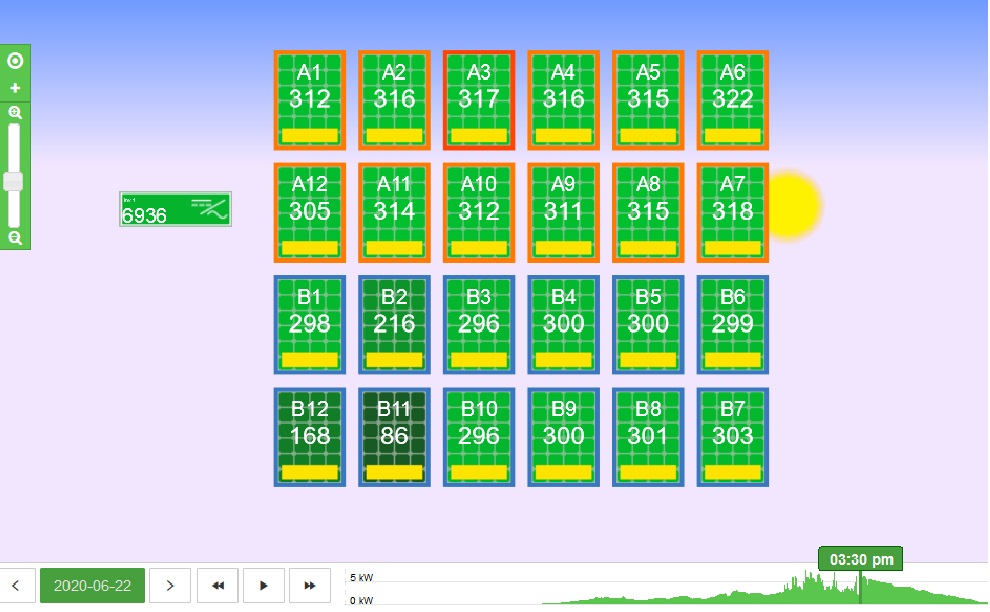Click the plus icon in left toolbar

(x=15, y=88)
